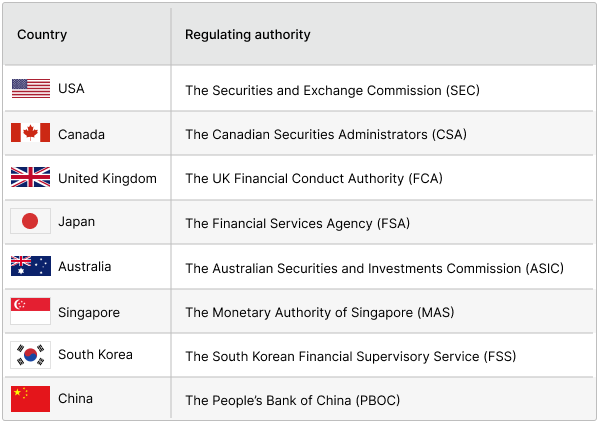Viewport: 599px width, 423px height.
Task: Select the Australia flag icon
Action: click(31, 266)
